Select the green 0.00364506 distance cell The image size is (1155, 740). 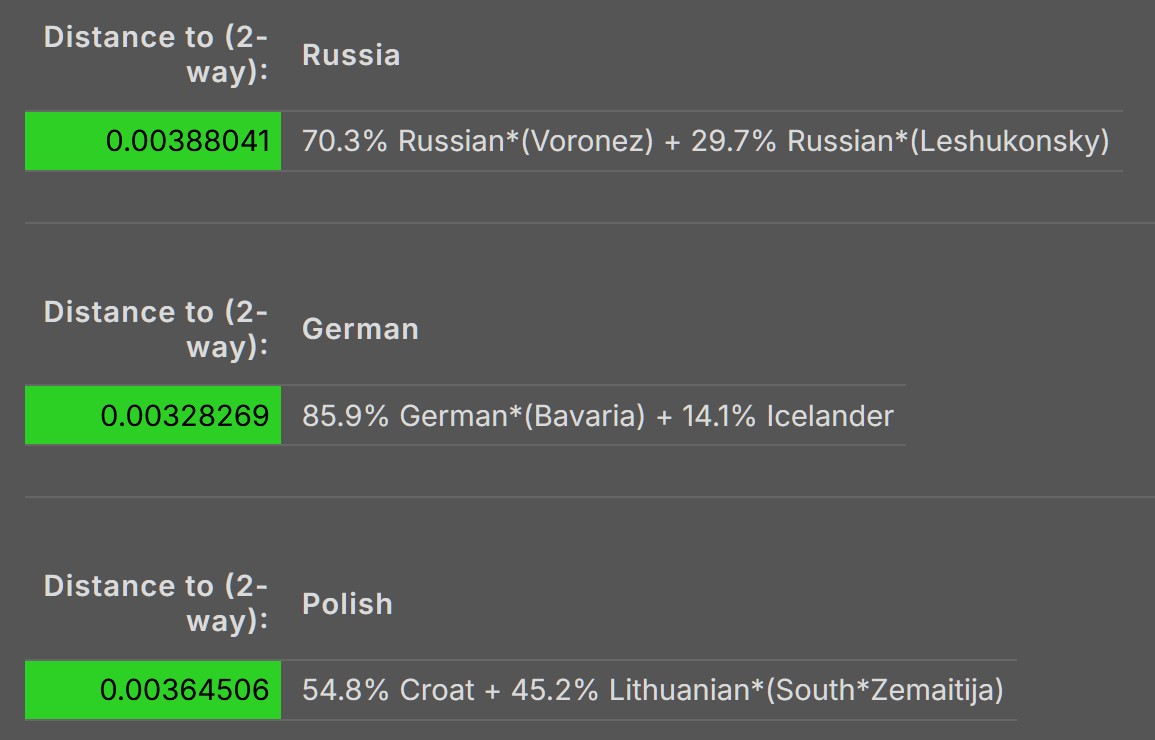(152, 690)
